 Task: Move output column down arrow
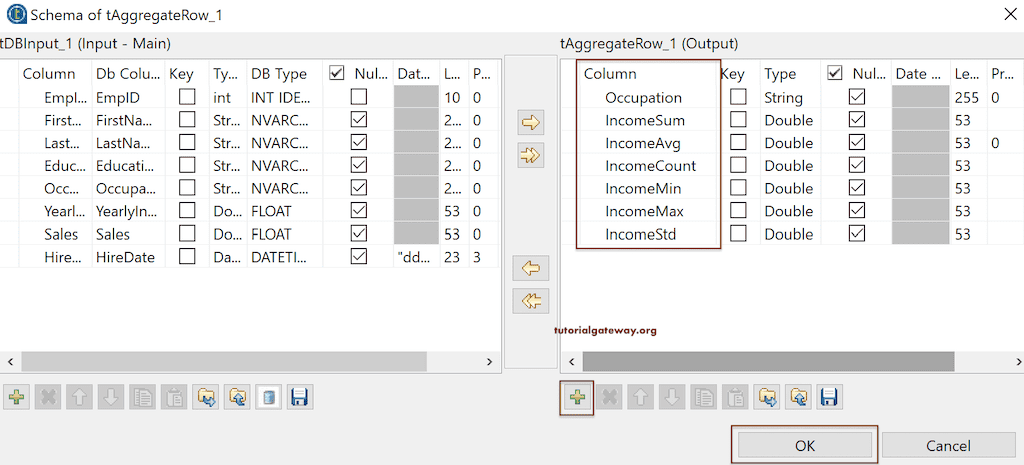(x=672, y=396)
